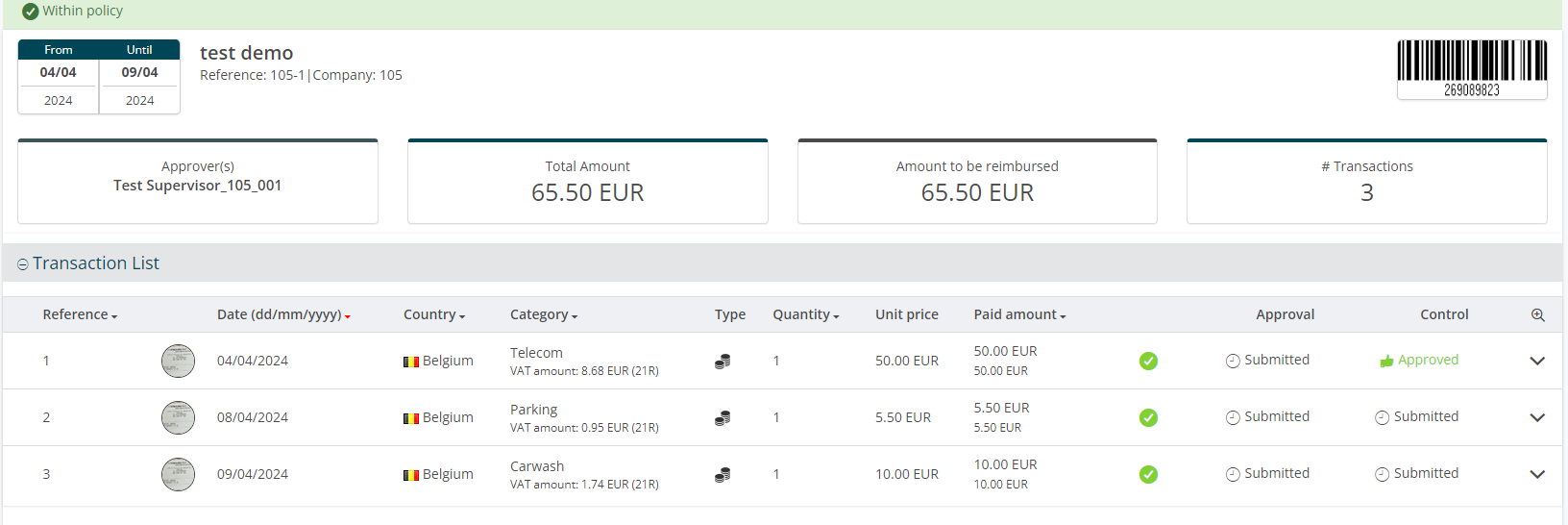The height and width of the screenshot is (525, 1568).
Task: Sort table by Country column
Action: click(433, 314)
